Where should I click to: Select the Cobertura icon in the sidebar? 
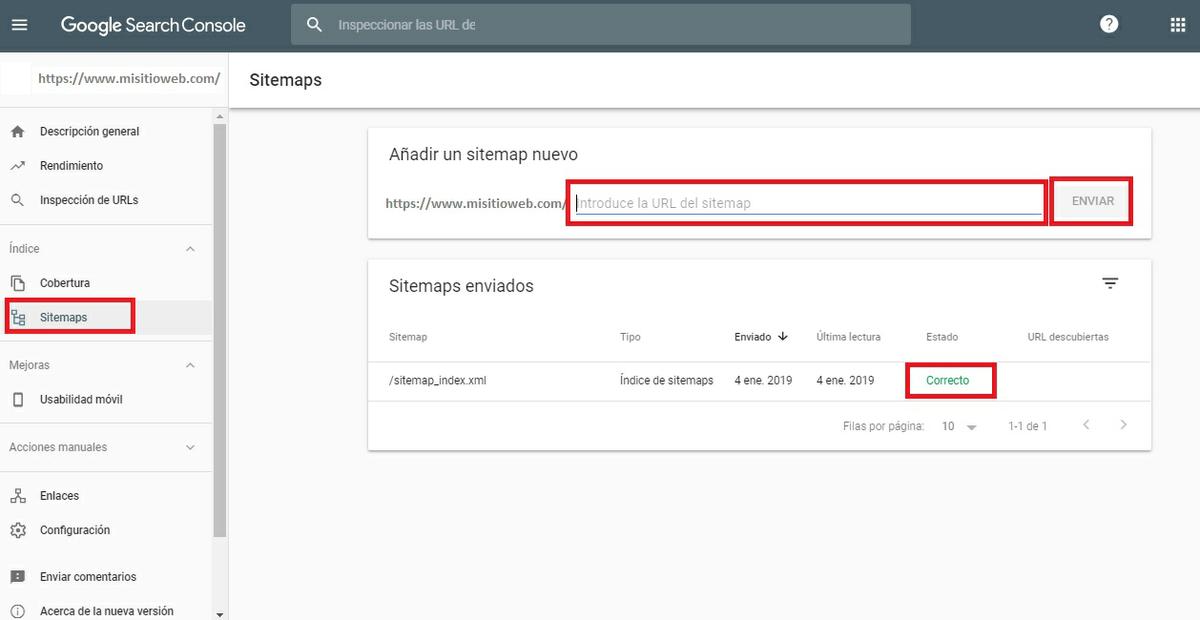click(18, 282)
